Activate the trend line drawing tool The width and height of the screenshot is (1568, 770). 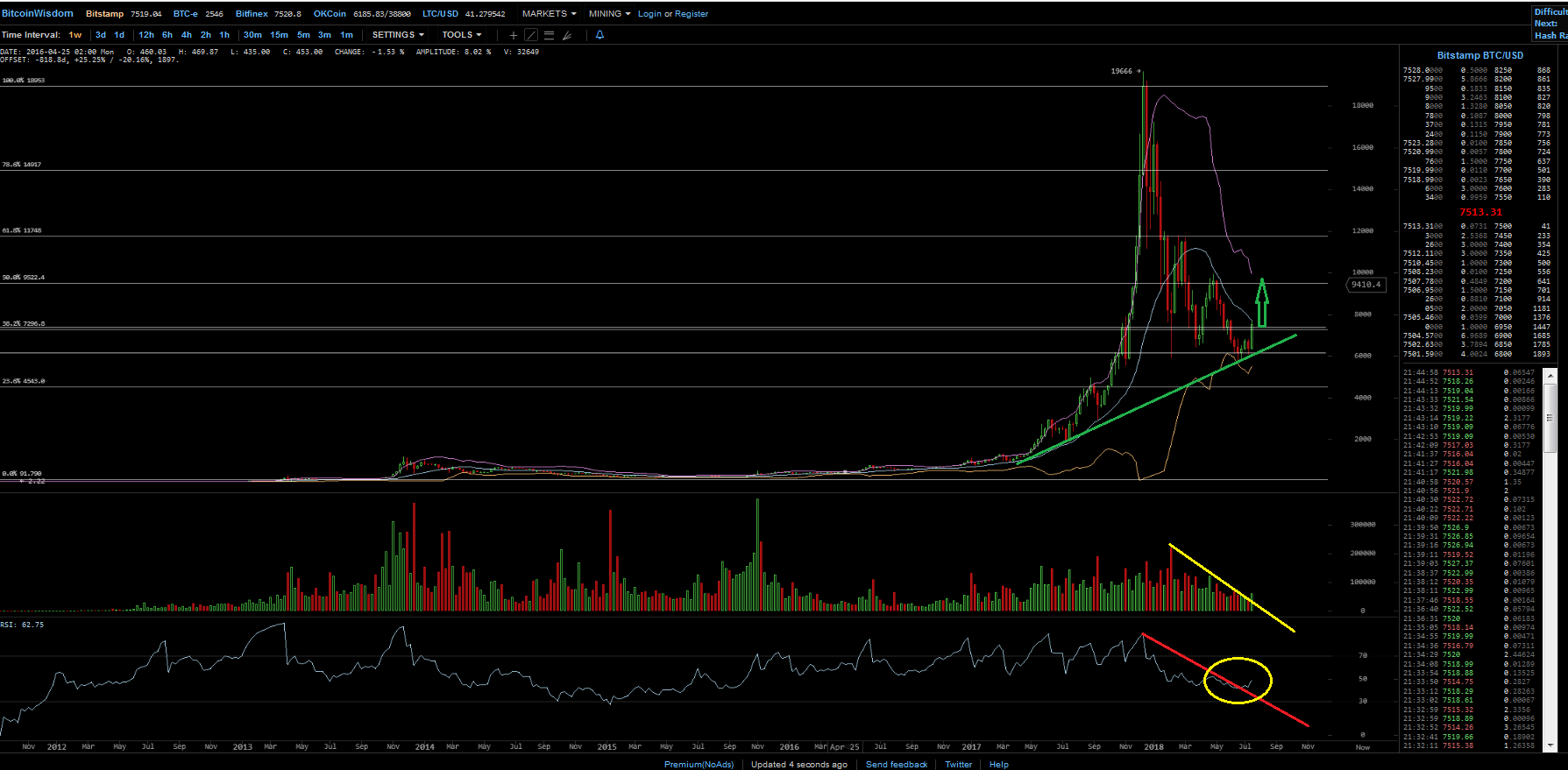coord(531,35)
